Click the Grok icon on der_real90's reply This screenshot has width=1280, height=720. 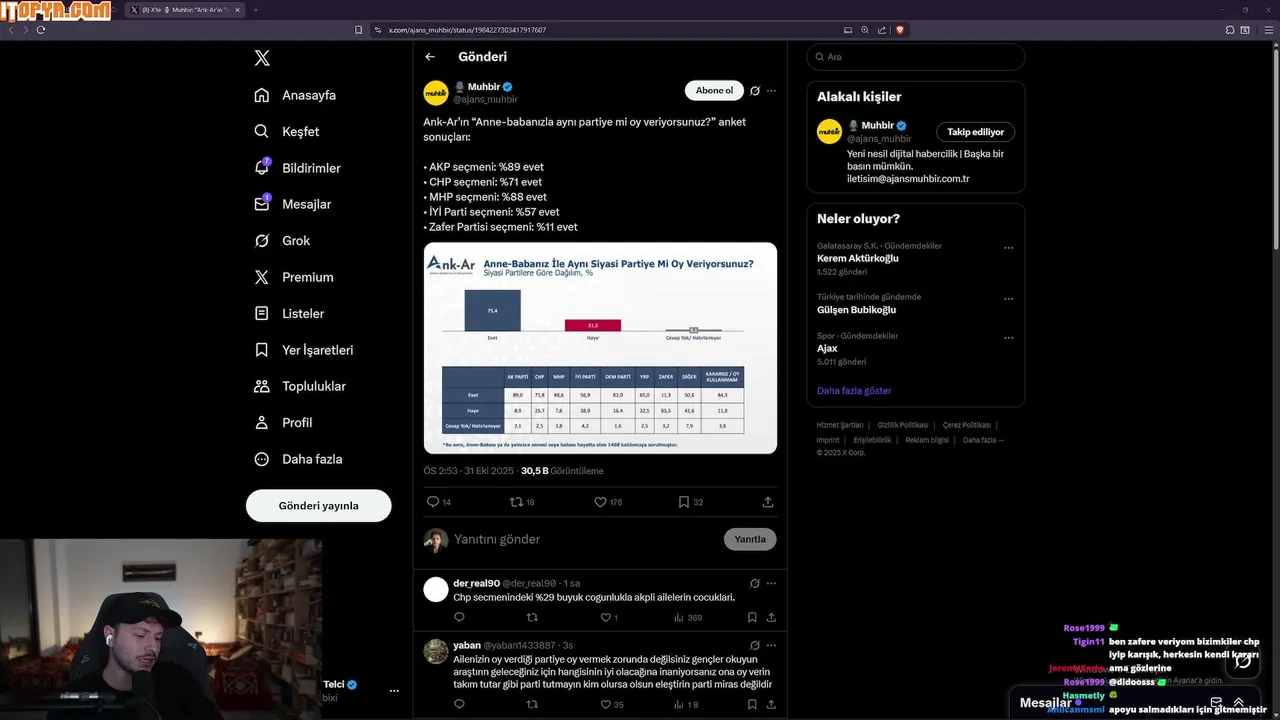(x=755, y=583)
